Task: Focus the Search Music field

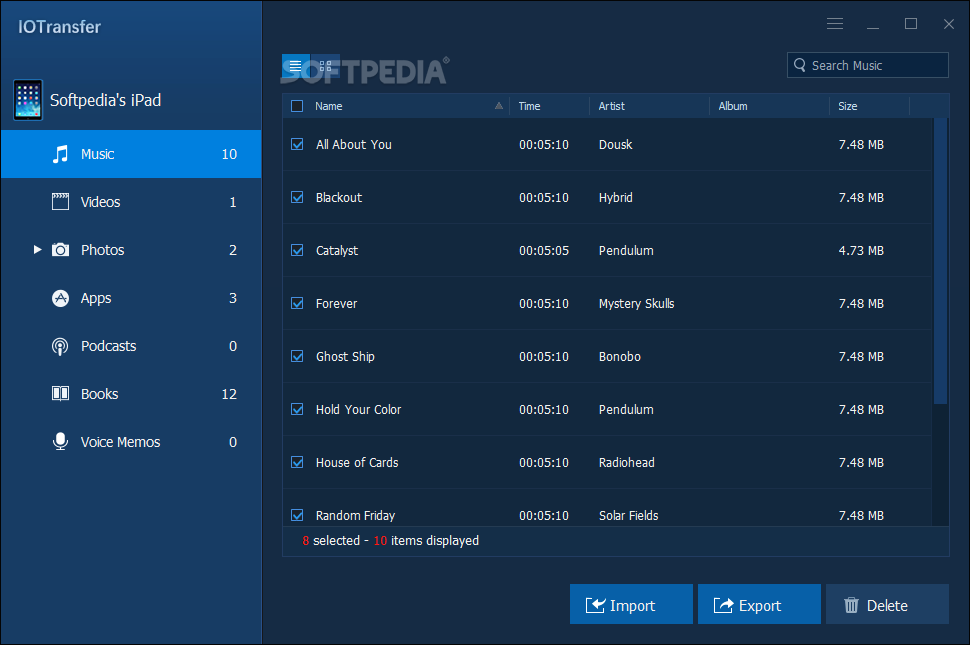Action: click(x=867, y=65)
